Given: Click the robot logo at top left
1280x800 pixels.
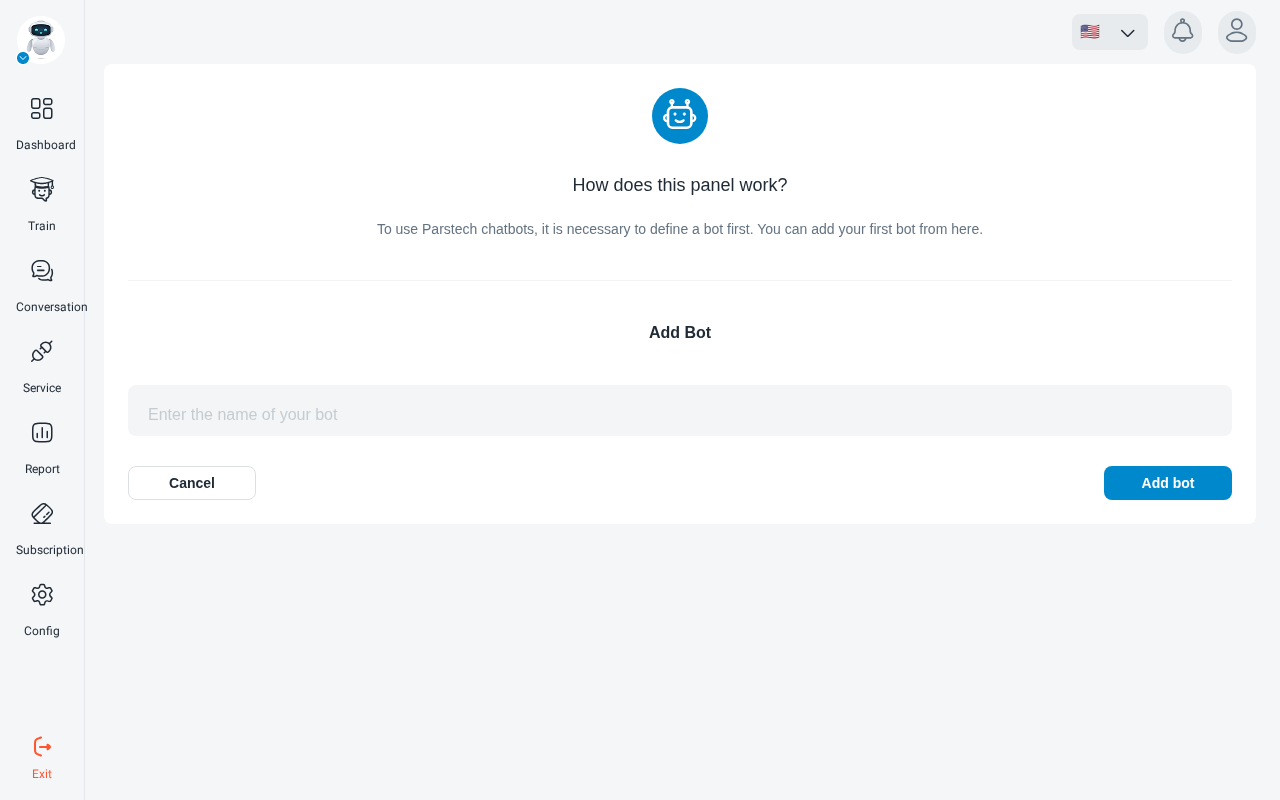Looking at the screenshot, I should [x=41, y=40].
